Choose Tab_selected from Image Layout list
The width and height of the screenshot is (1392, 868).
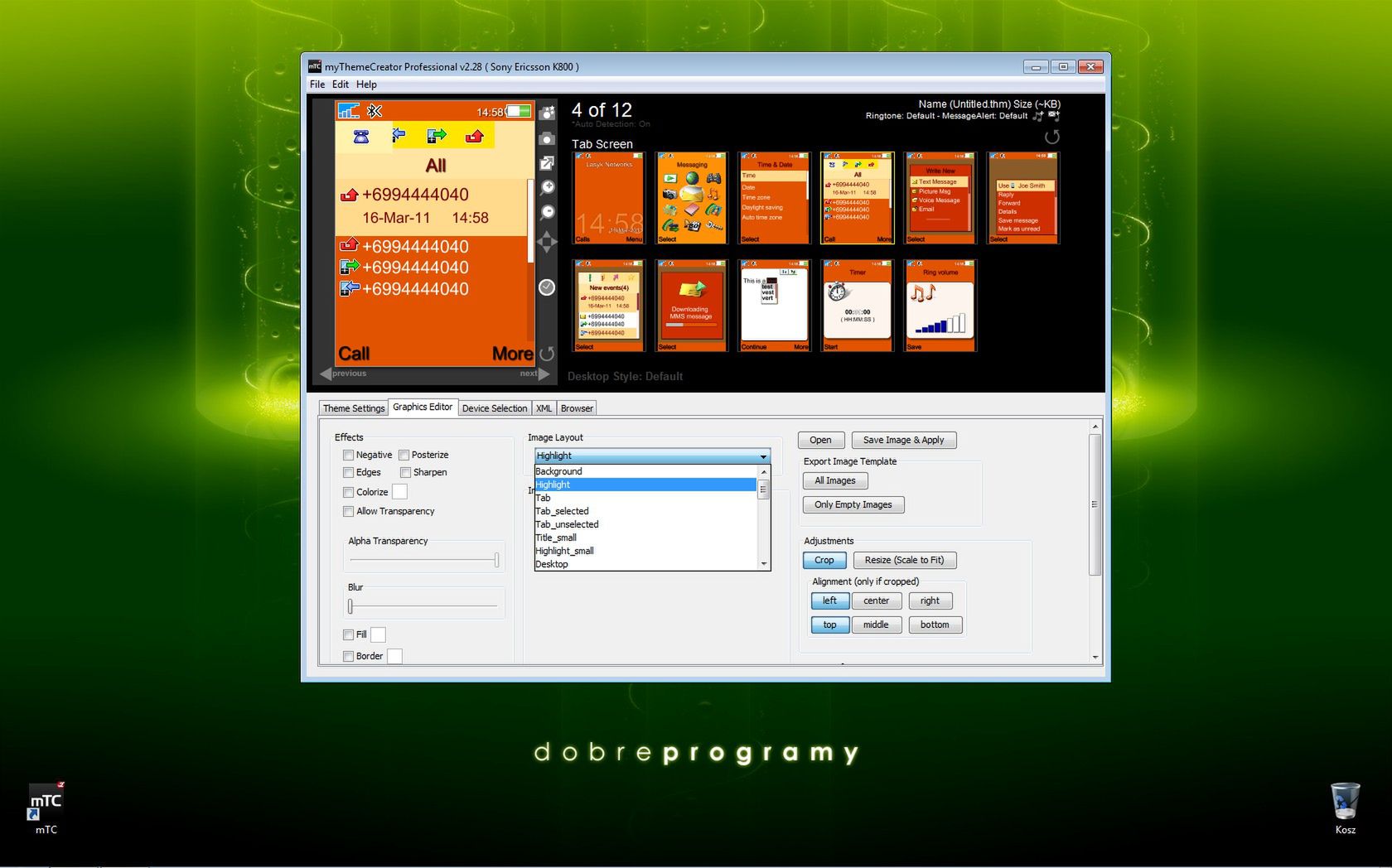(645, 511)
